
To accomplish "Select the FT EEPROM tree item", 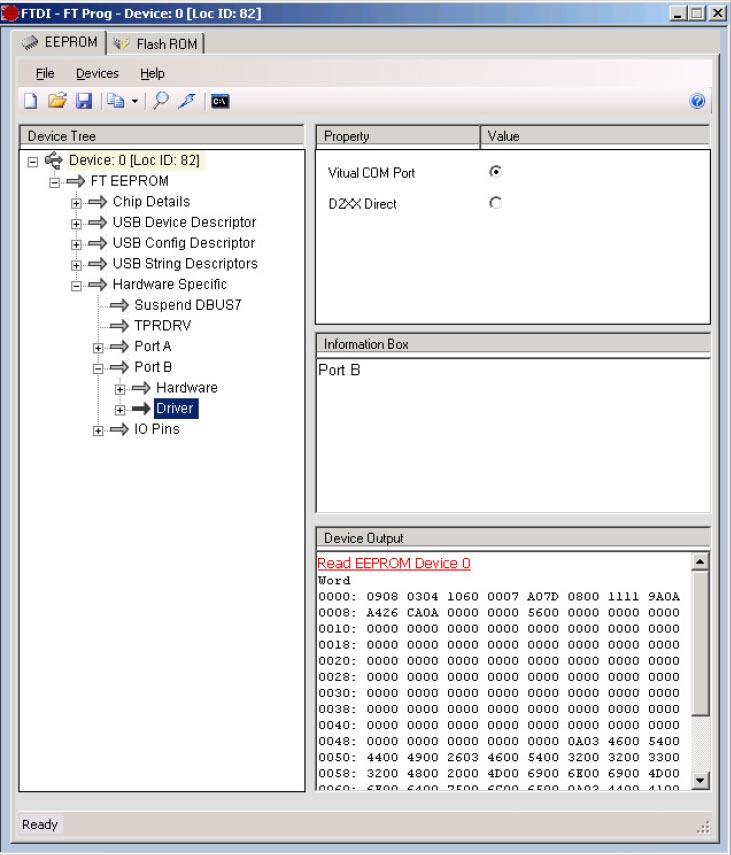I will [130, 181].
